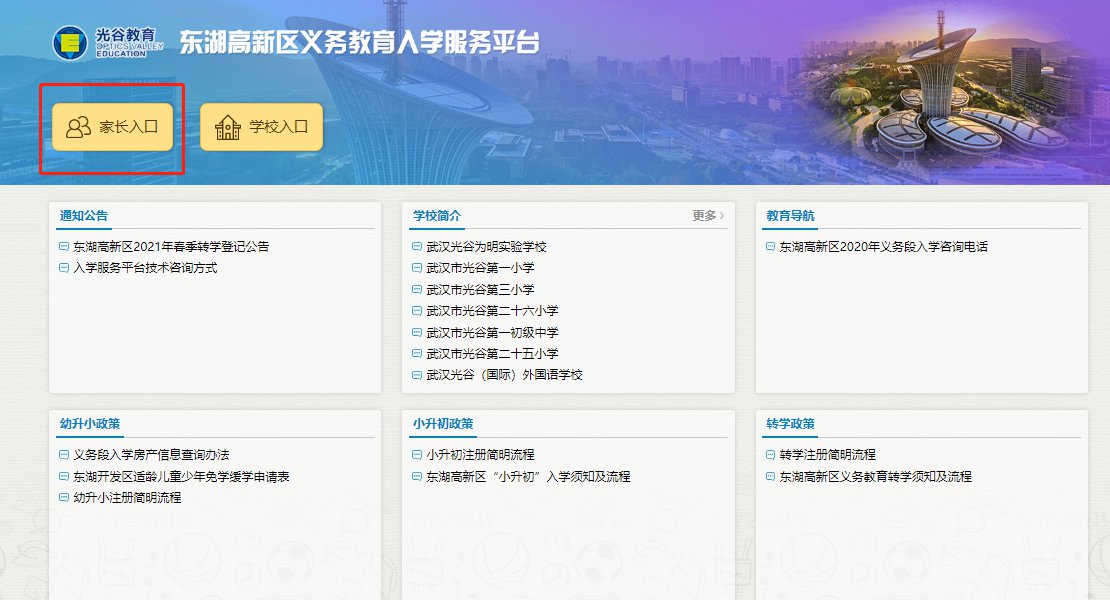Image resolution: width=1110 pixels, height=600 pixels.
Task: Click bullet icon beside 转学注册简明流程
Action: coord(770,454)
